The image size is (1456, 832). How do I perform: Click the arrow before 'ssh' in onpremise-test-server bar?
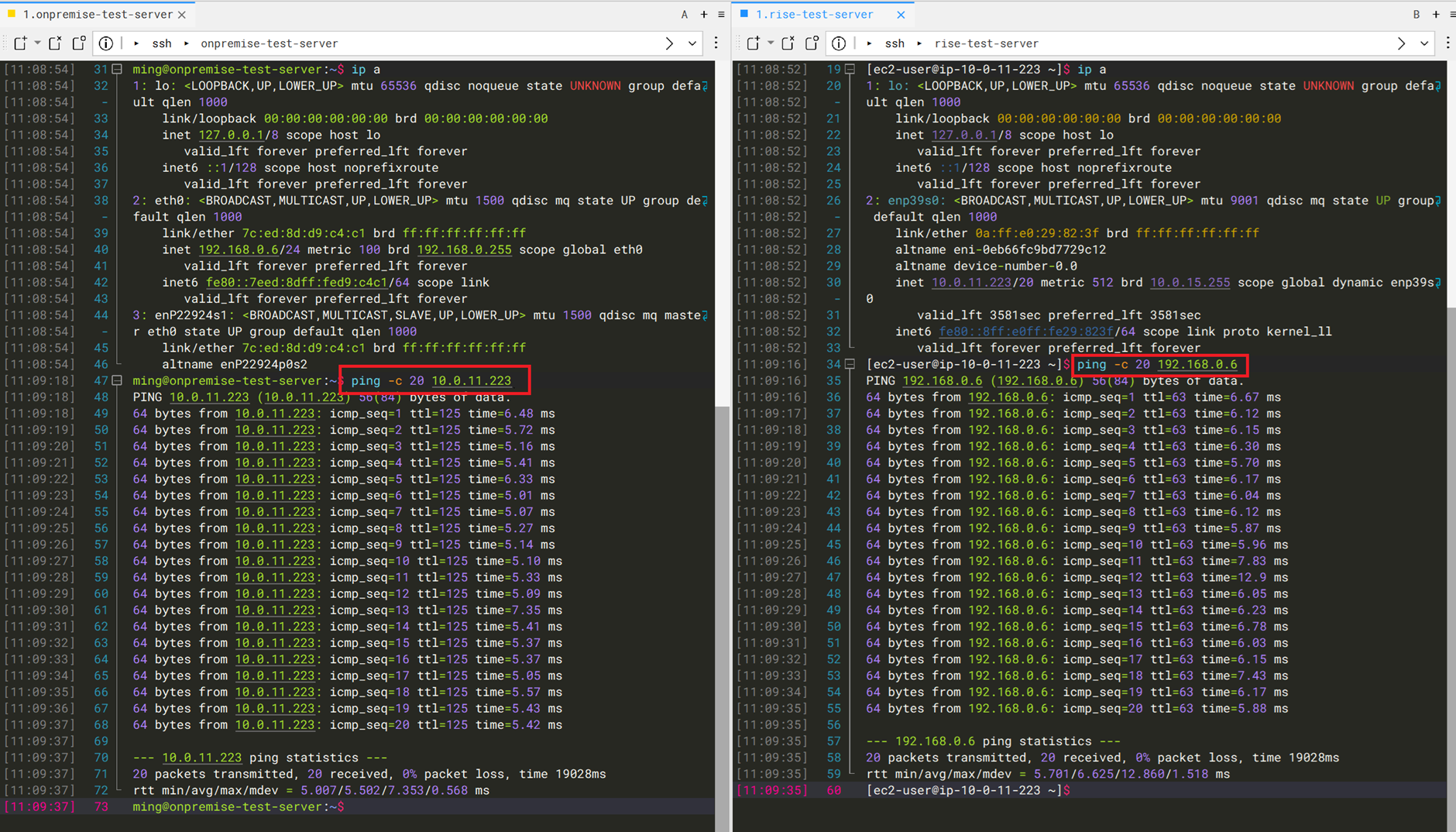point(137,43)
